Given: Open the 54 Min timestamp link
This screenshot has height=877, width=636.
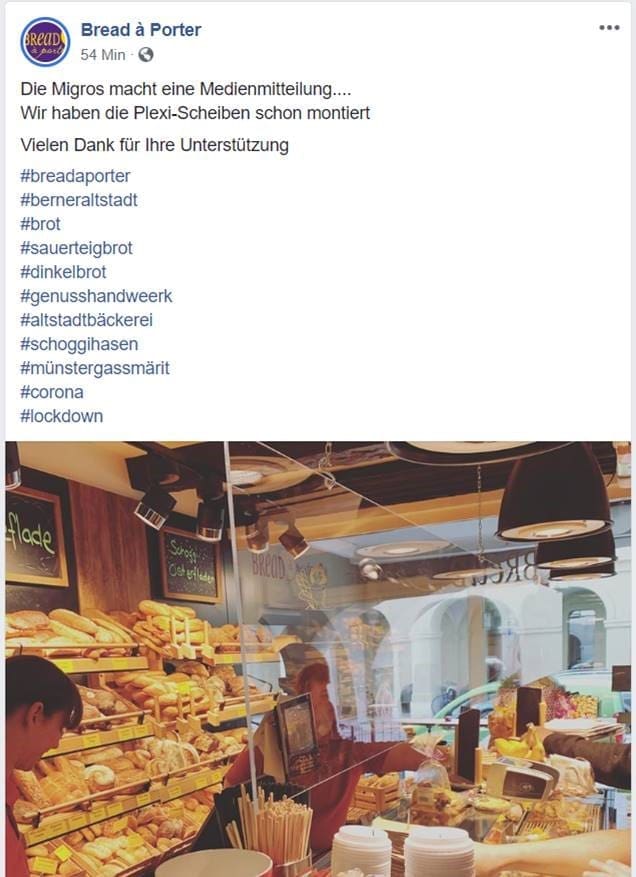Looking at the screenshot, I should click(x=103, y=55).
